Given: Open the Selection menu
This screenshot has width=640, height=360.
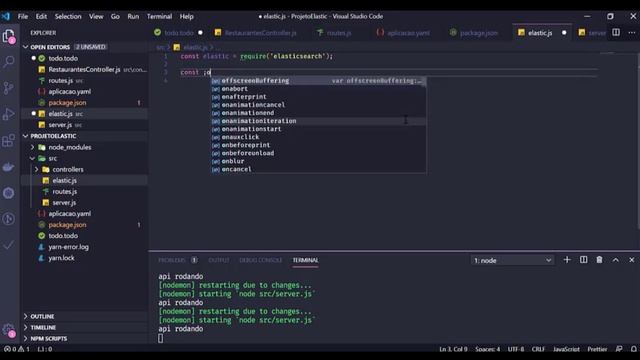Looking at the screenshot, I should point(68,16).
